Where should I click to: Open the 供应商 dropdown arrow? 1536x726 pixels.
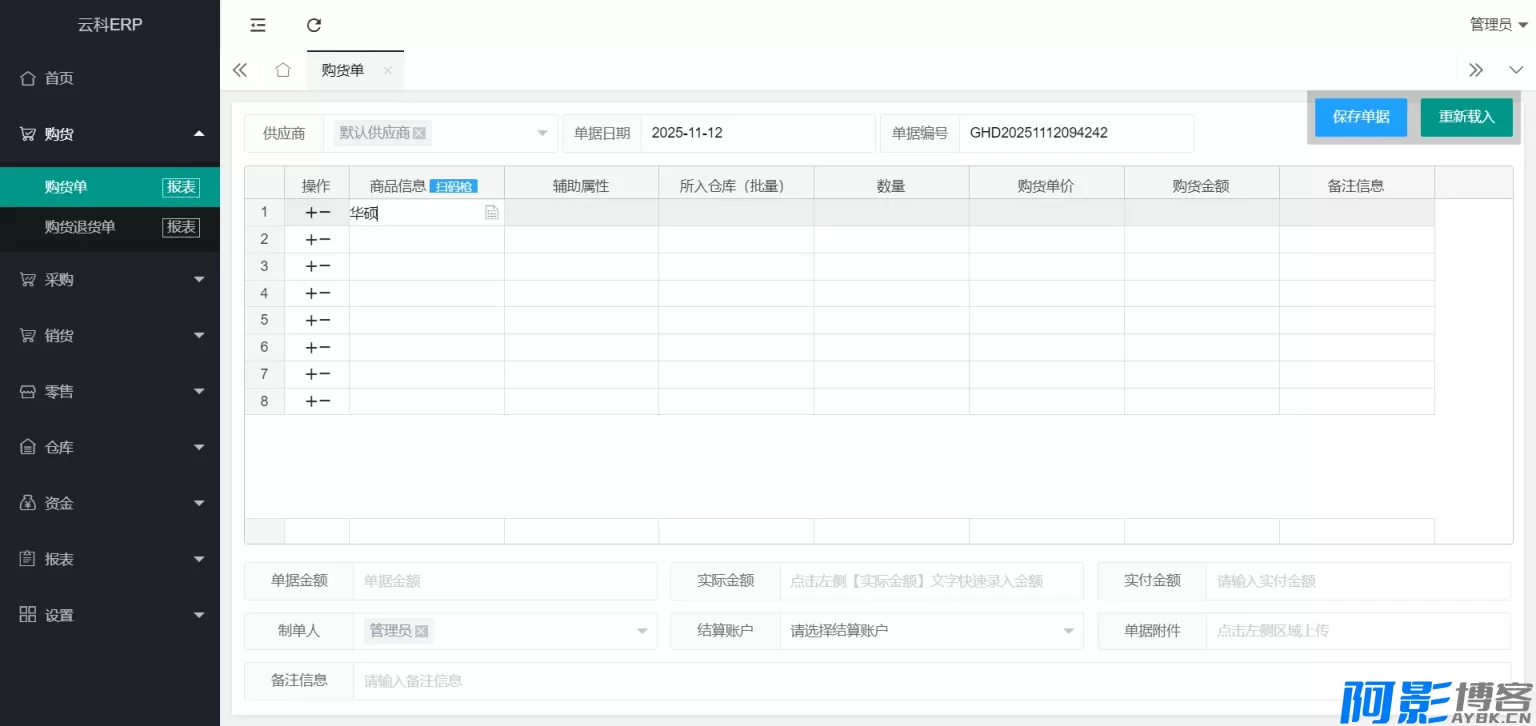click(x=542, y=133)
